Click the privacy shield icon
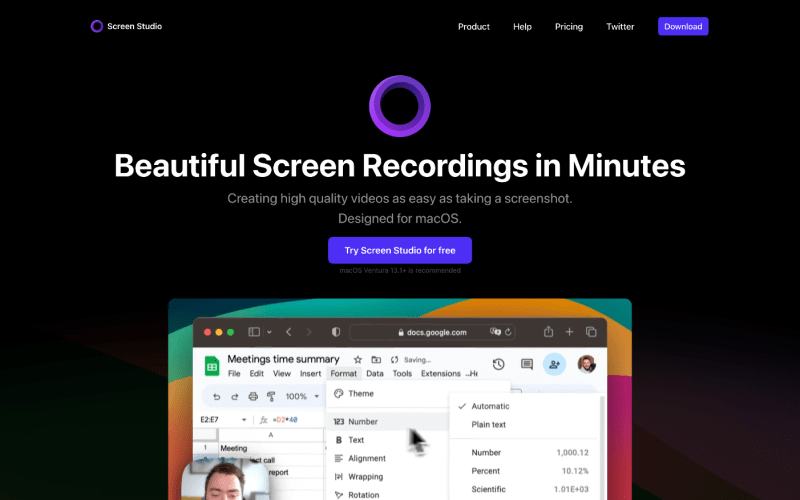Screen dimensions: 800x500 coord(336,332)
